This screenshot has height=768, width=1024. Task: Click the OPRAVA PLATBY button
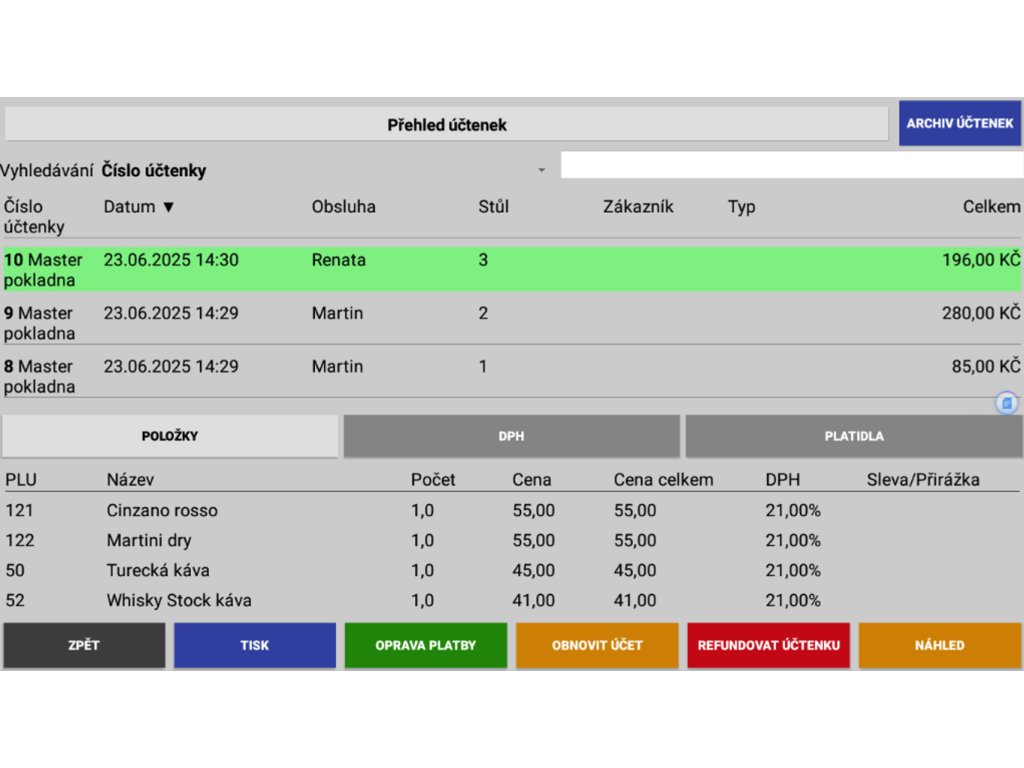[x=426, y=645]
